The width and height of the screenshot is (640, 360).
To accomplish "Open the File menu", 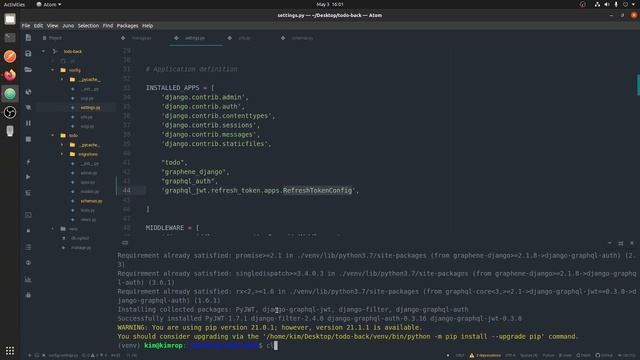I will pyautogui.click(x=26, y=26).
